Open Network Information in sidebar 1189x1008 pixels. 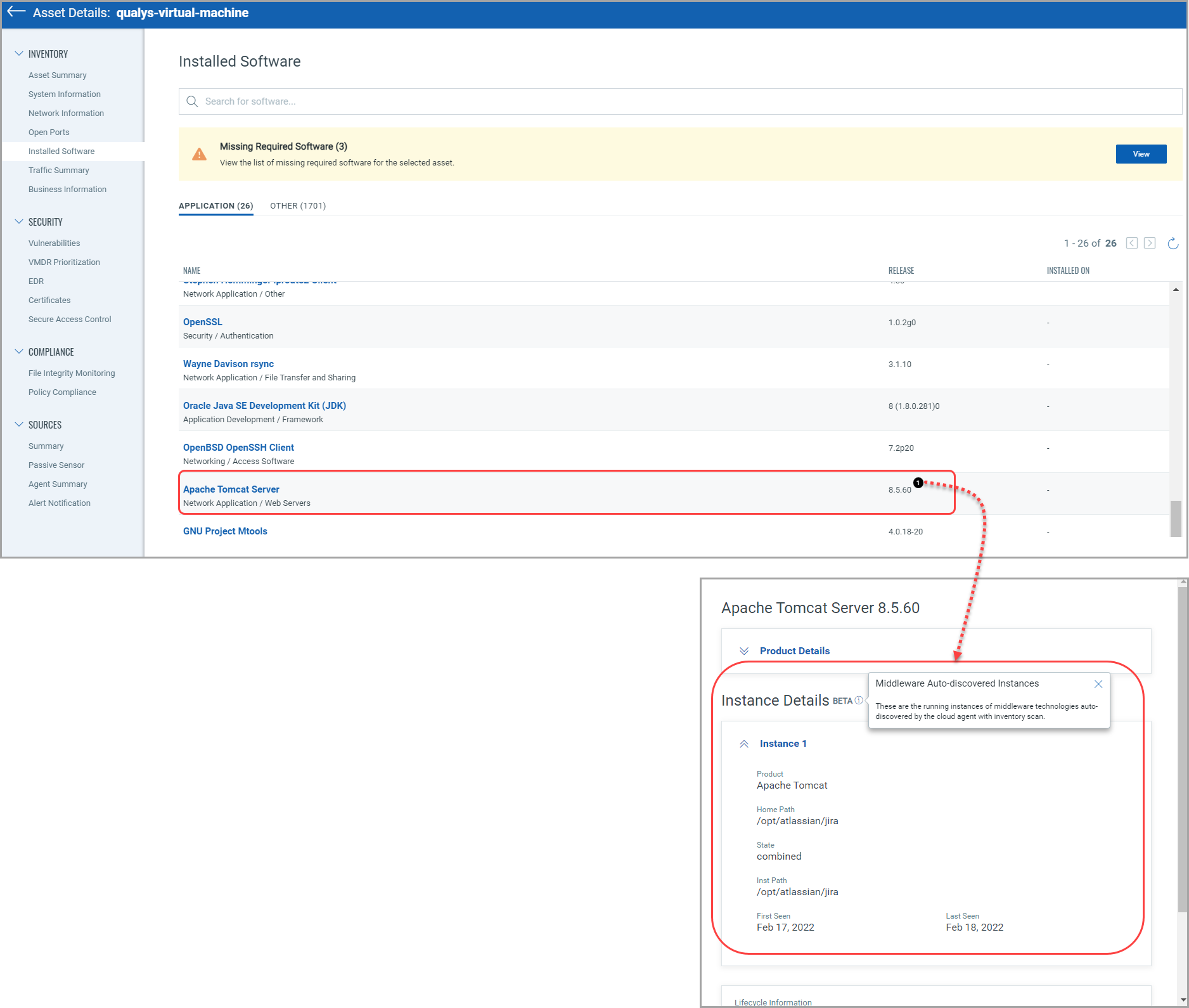tap(67, 113)
